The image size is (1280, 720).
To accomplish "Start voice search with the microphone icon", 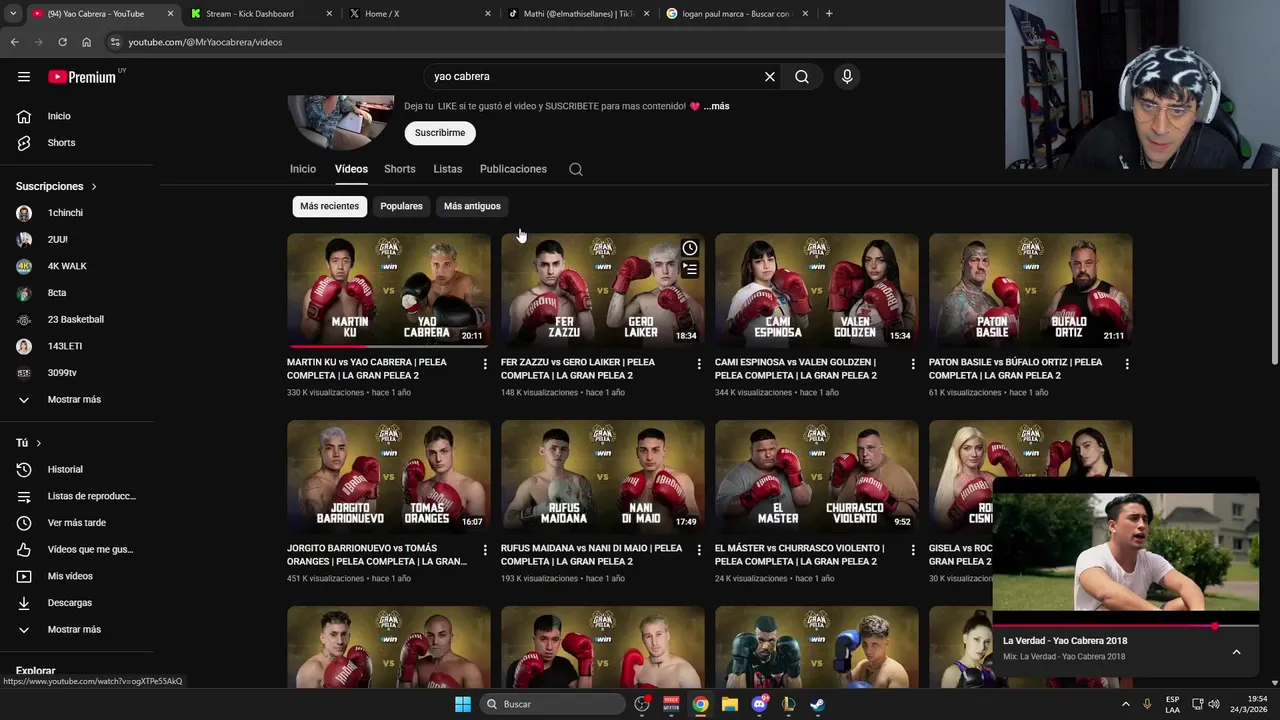I will tap(847, 76).
